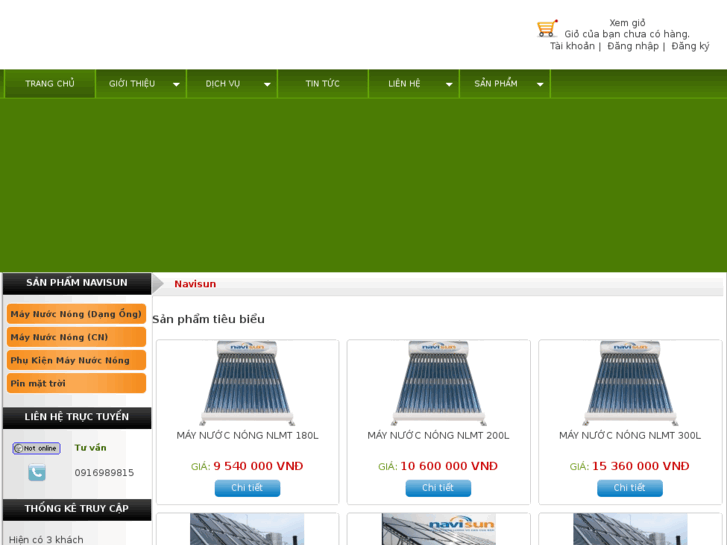
Task: Click the Sản phẩm tiêu biểu heading
Action: click(208, 319)
